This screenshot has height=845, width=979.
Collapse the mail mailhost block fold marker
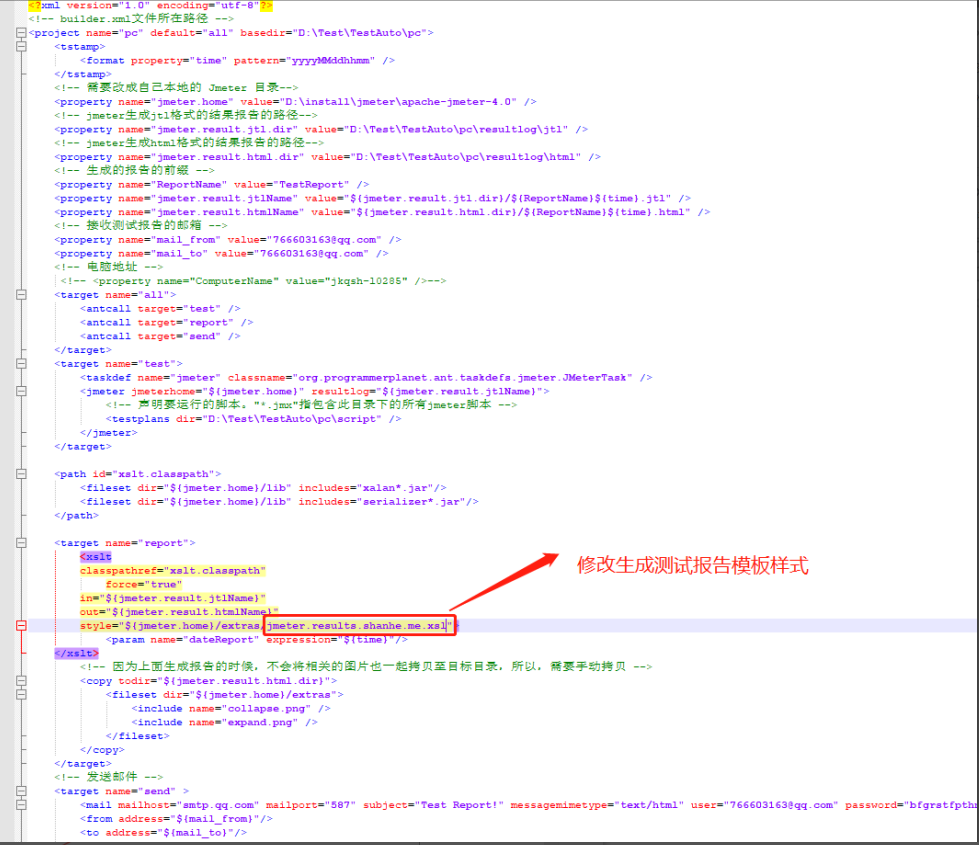(x=21, y=805)
